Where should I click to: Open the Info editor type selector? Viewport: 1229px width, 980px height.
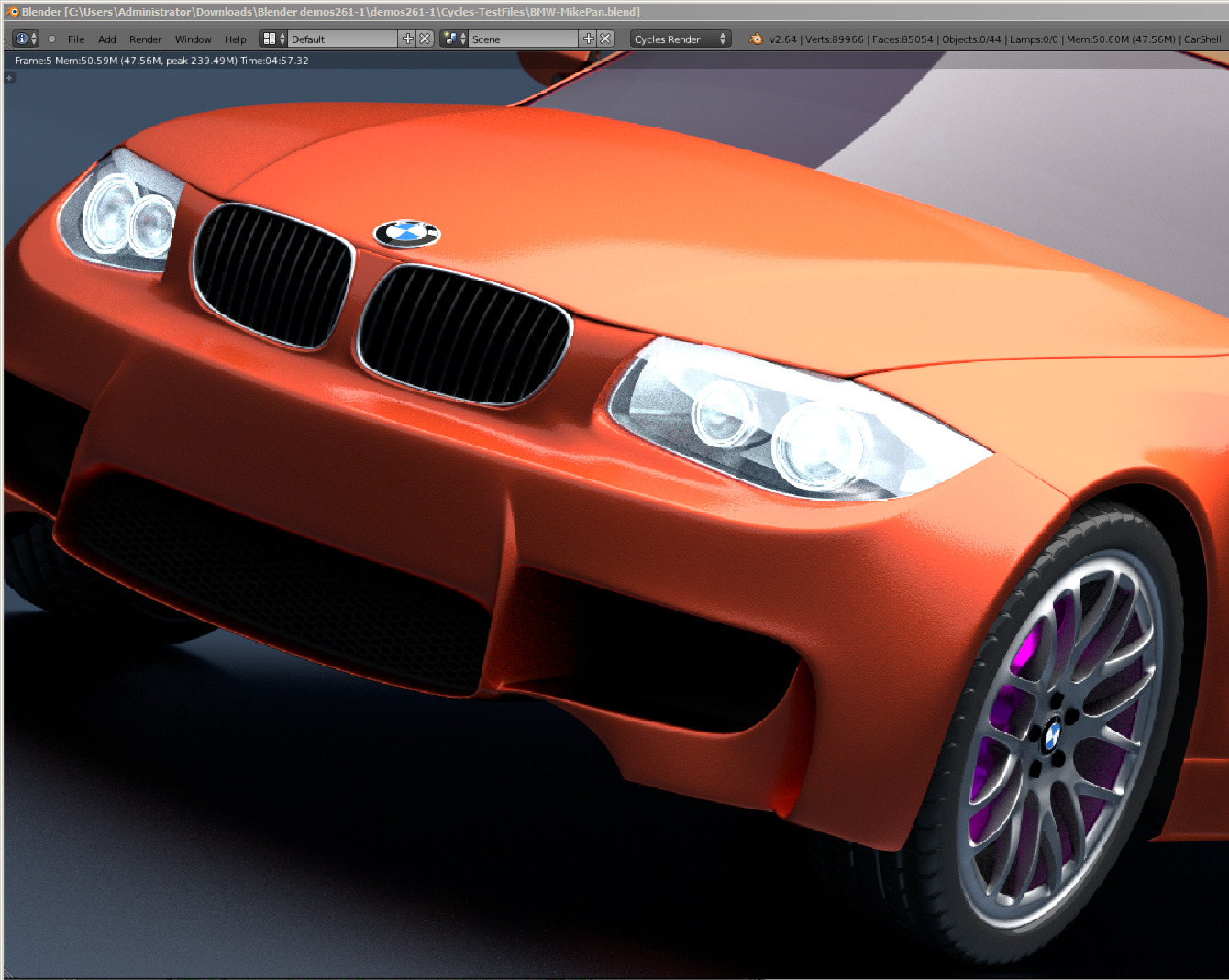(x=26, y=39)
